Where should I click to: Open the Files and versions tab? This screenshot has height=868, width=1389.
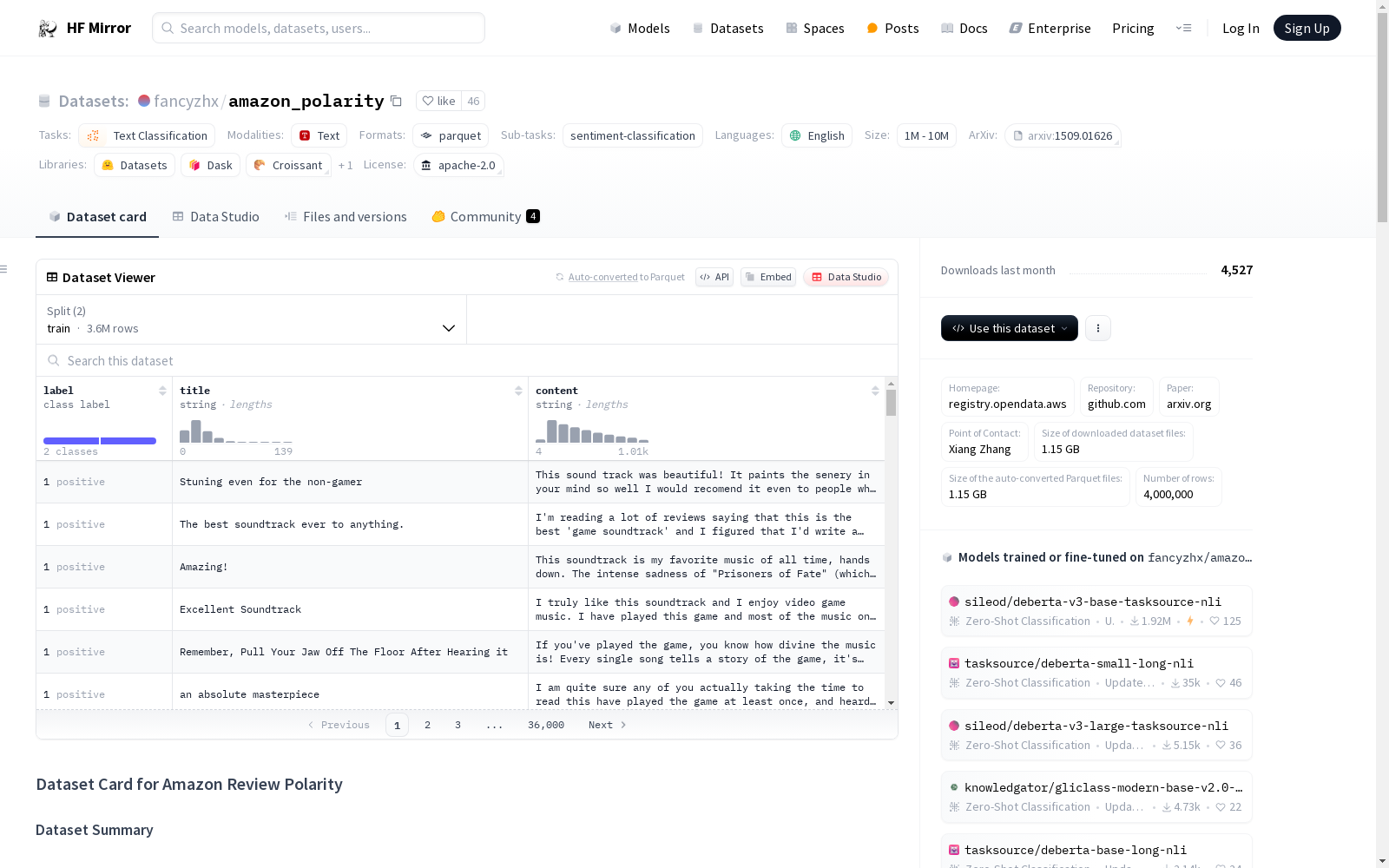coord(346,217)
